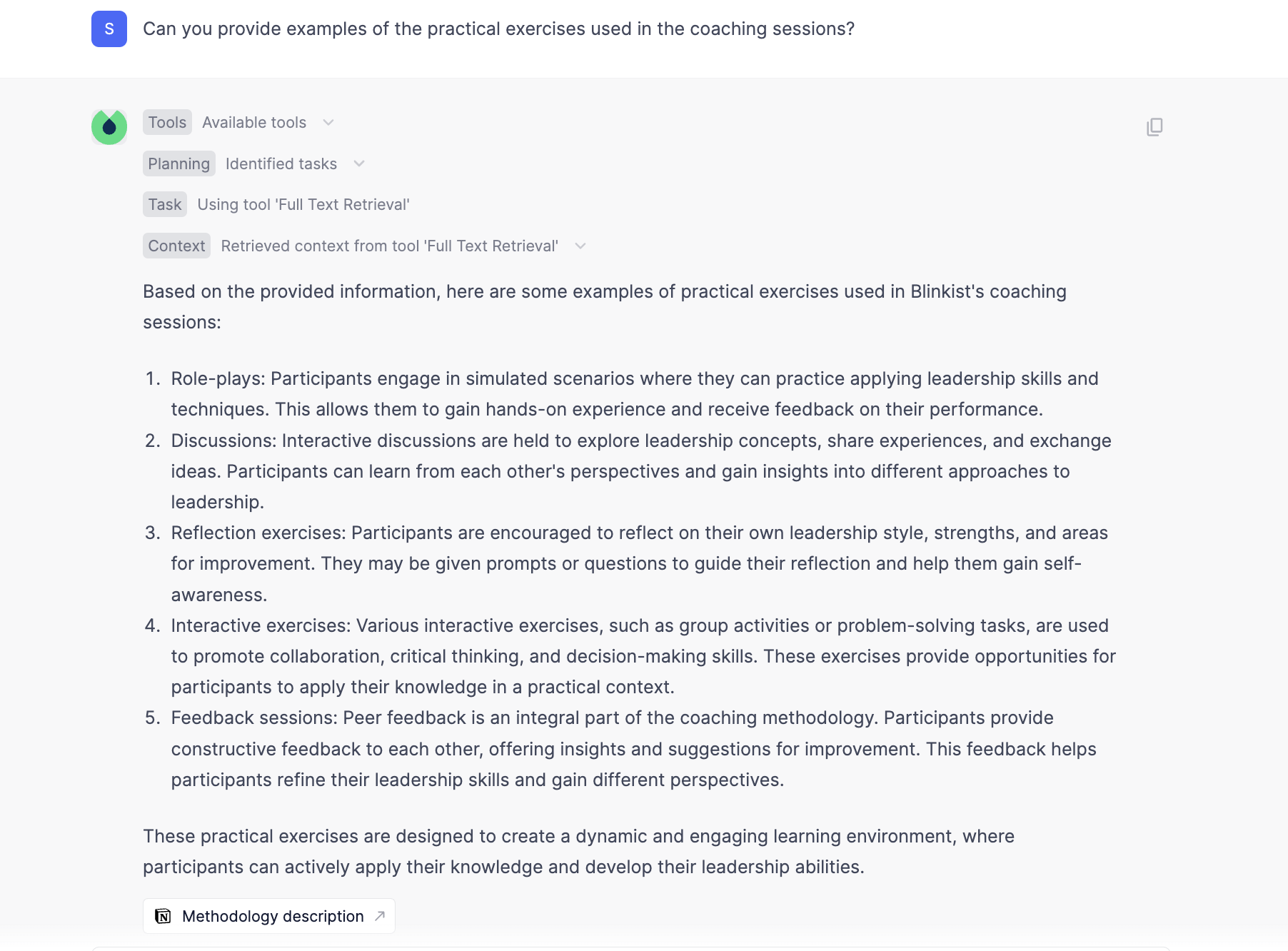Expand the Identified tasks chevron

pos(359,164)
